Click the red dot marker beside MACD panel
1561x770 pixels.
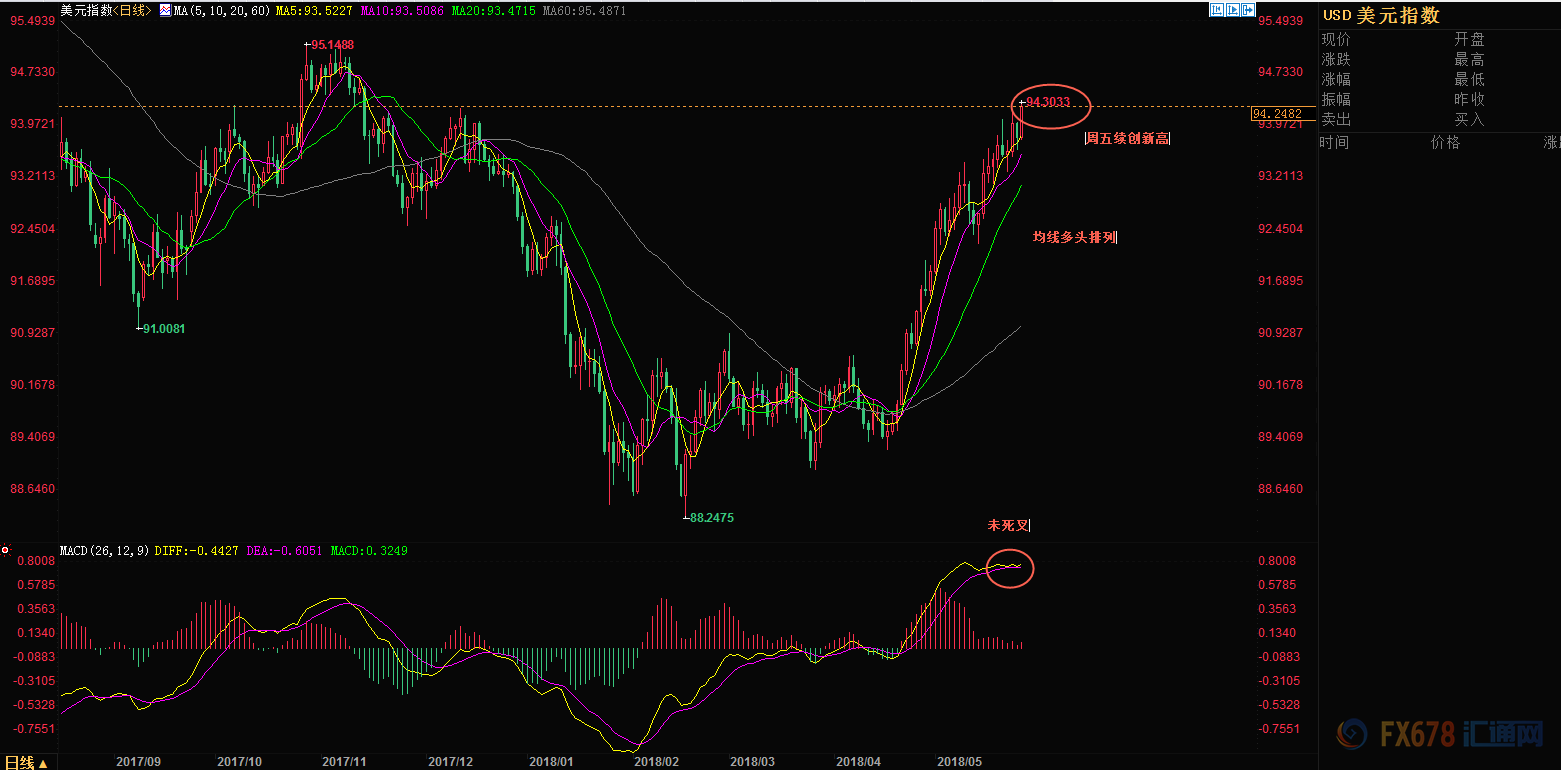point(6,550)
